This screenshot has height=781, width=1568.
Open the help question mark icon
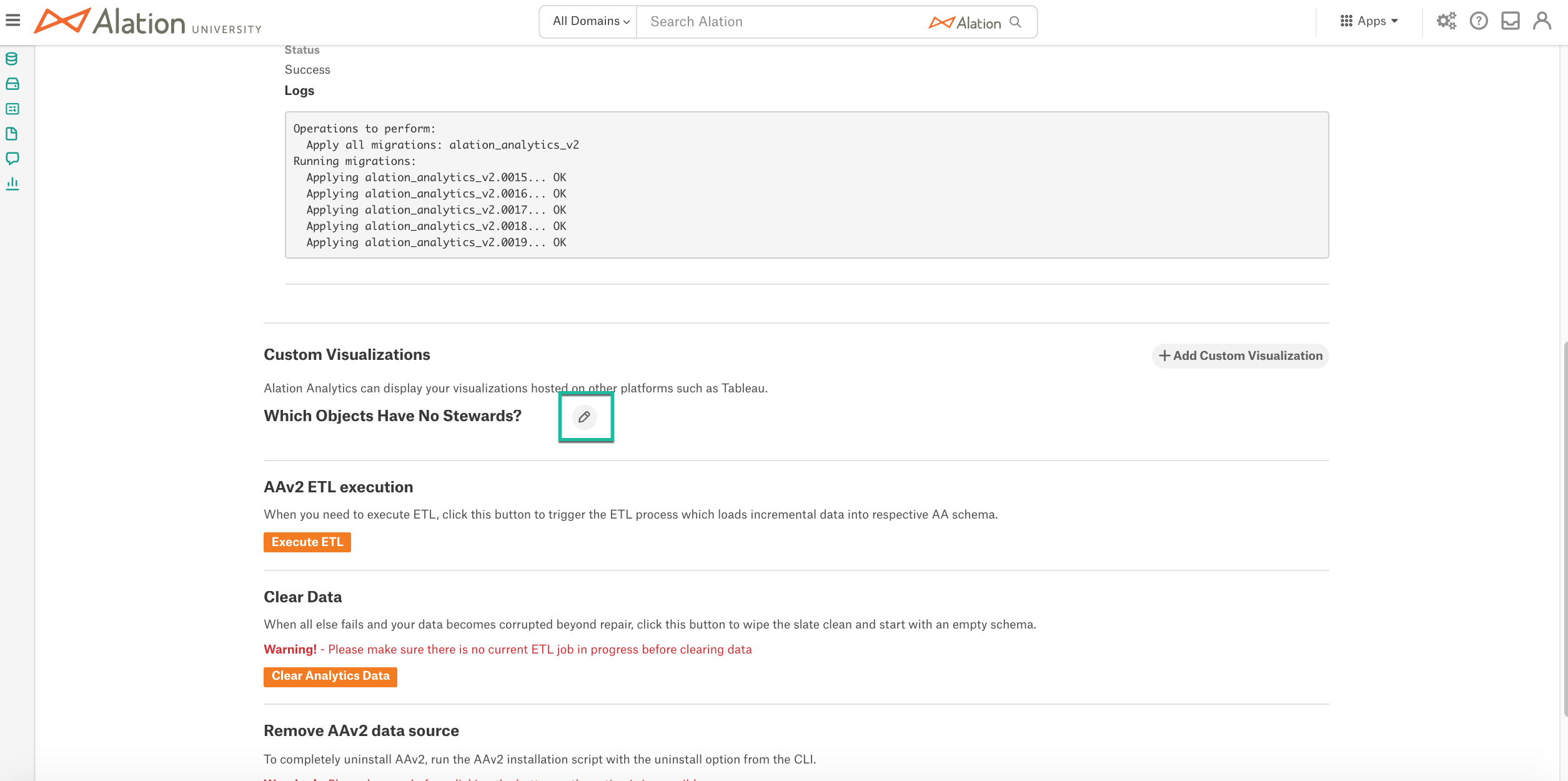point(1479,21)
